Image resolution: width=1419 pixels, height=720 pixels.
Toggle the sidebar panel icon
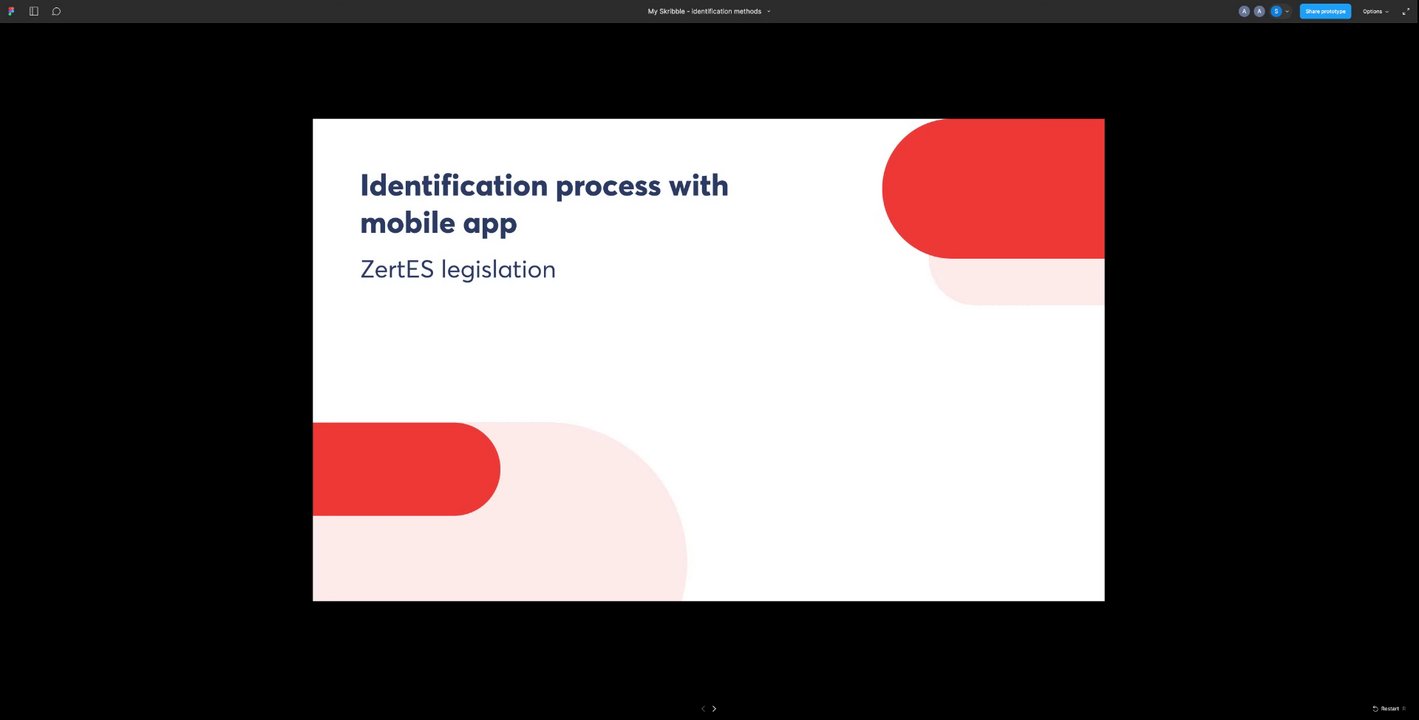click(34, 11)
